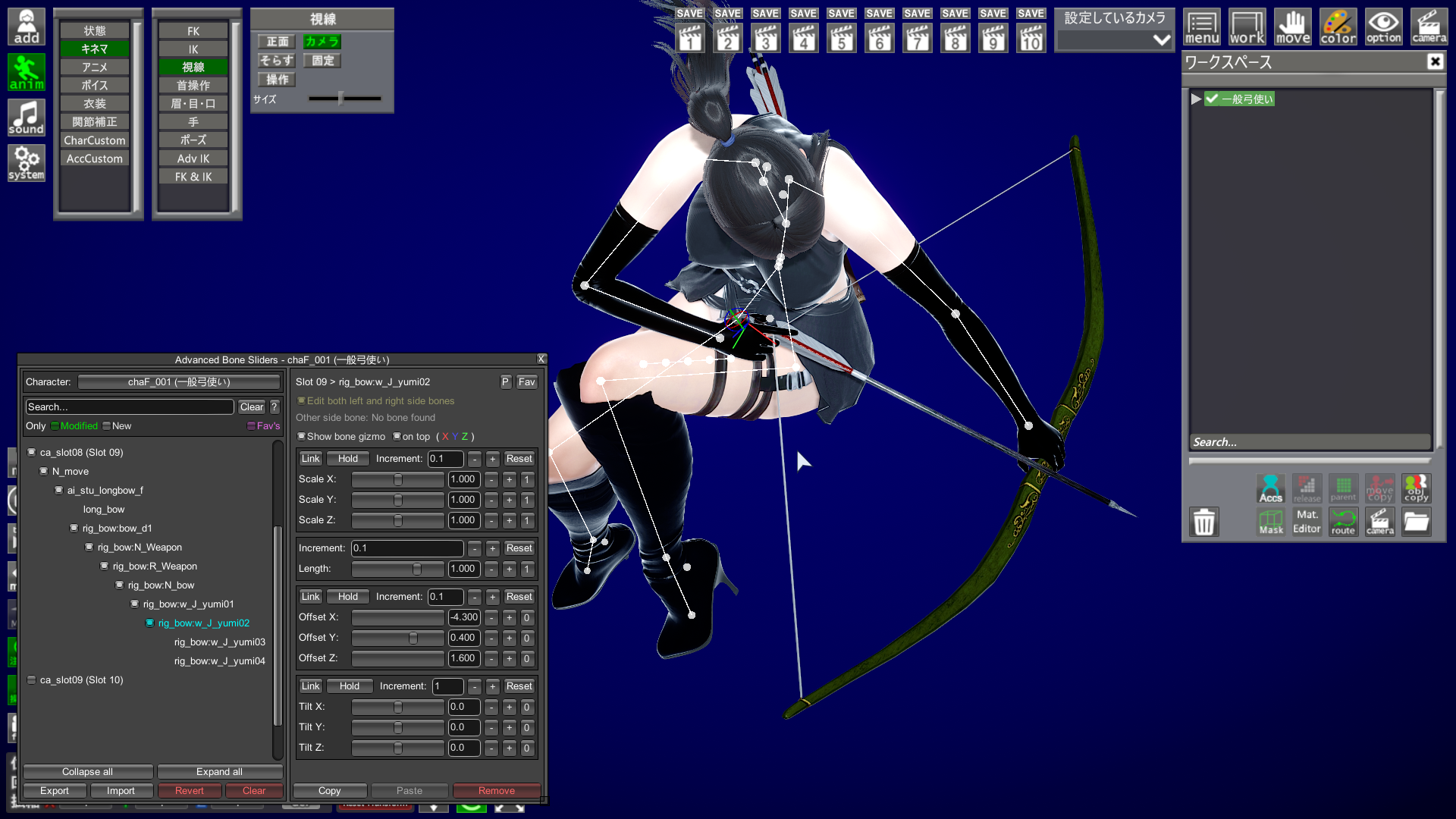Click the Copy button
Viewport: 1456px width, 819px height.
coord(330,791)
